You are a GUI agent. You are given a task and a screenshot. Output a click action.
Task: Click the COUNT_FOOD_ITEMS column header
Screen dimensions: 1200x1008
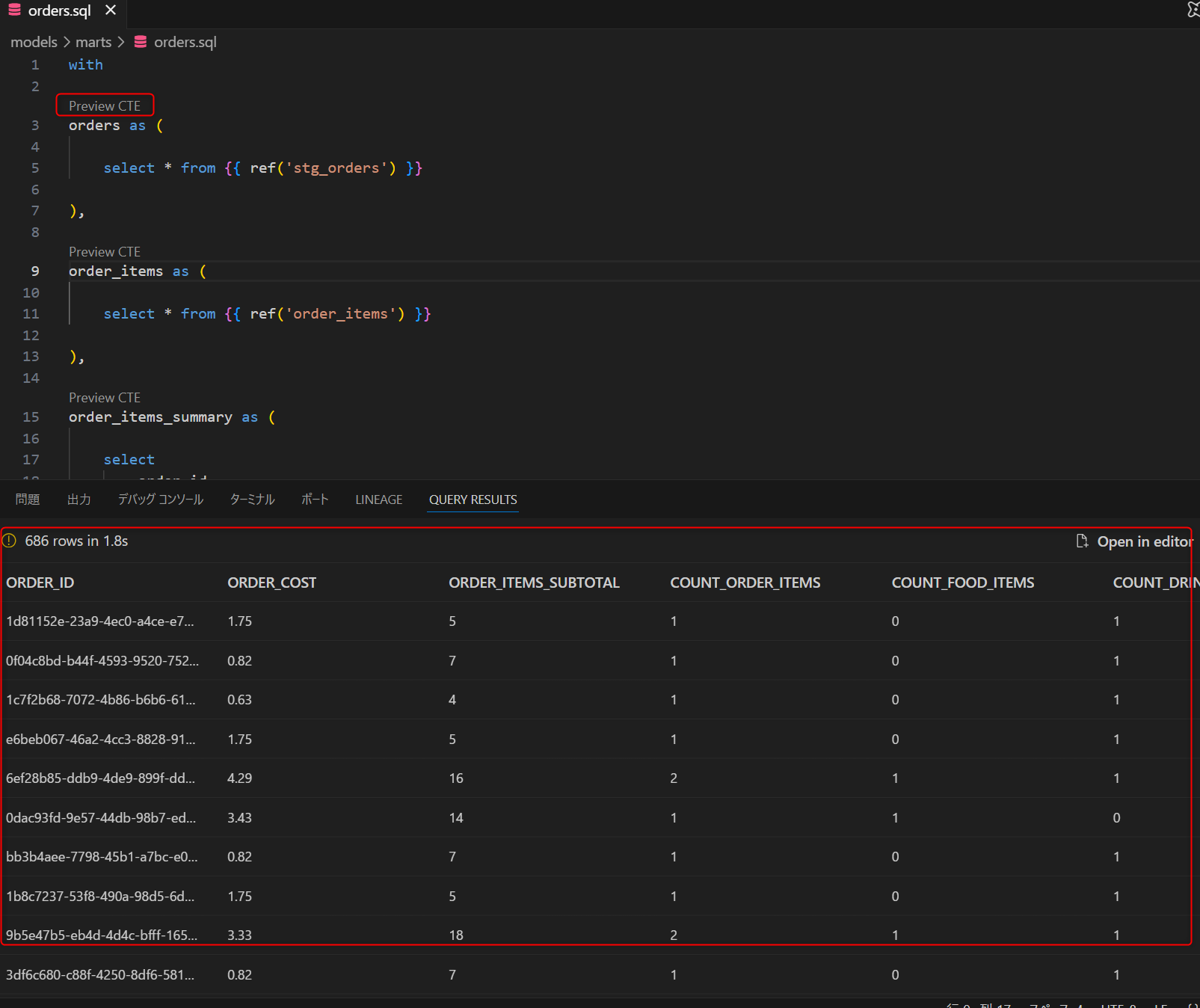click(963, 583)
